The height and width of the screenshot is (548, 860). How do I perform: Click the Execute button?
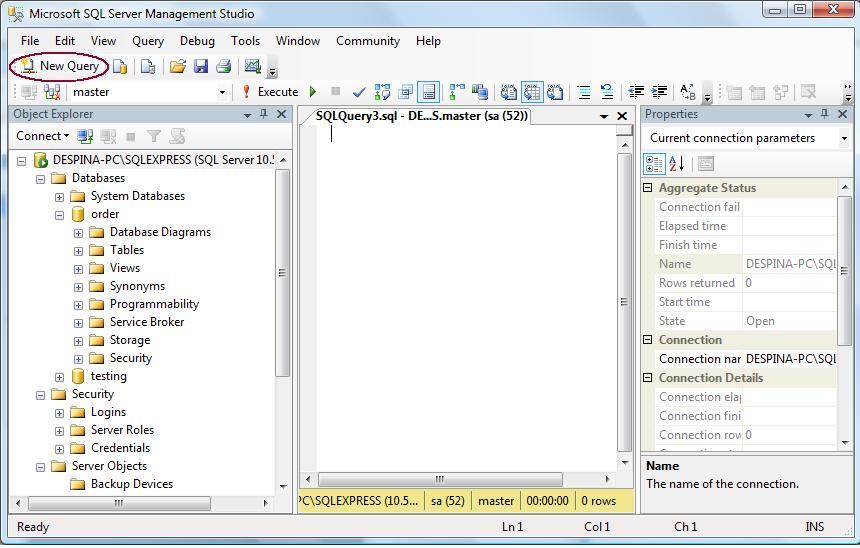(x=271, y=92)
